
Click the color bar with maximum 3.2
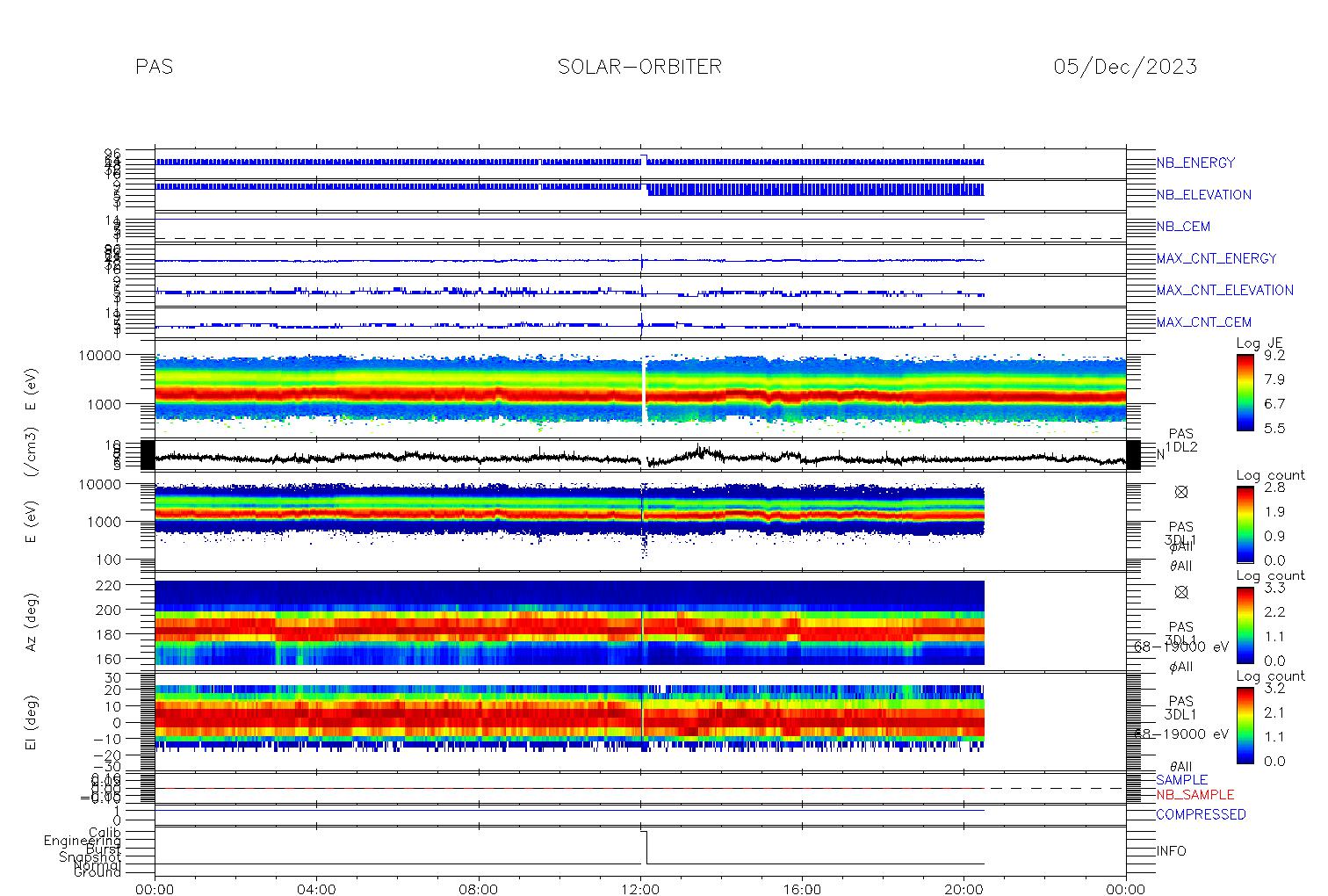click(1245, 725)
